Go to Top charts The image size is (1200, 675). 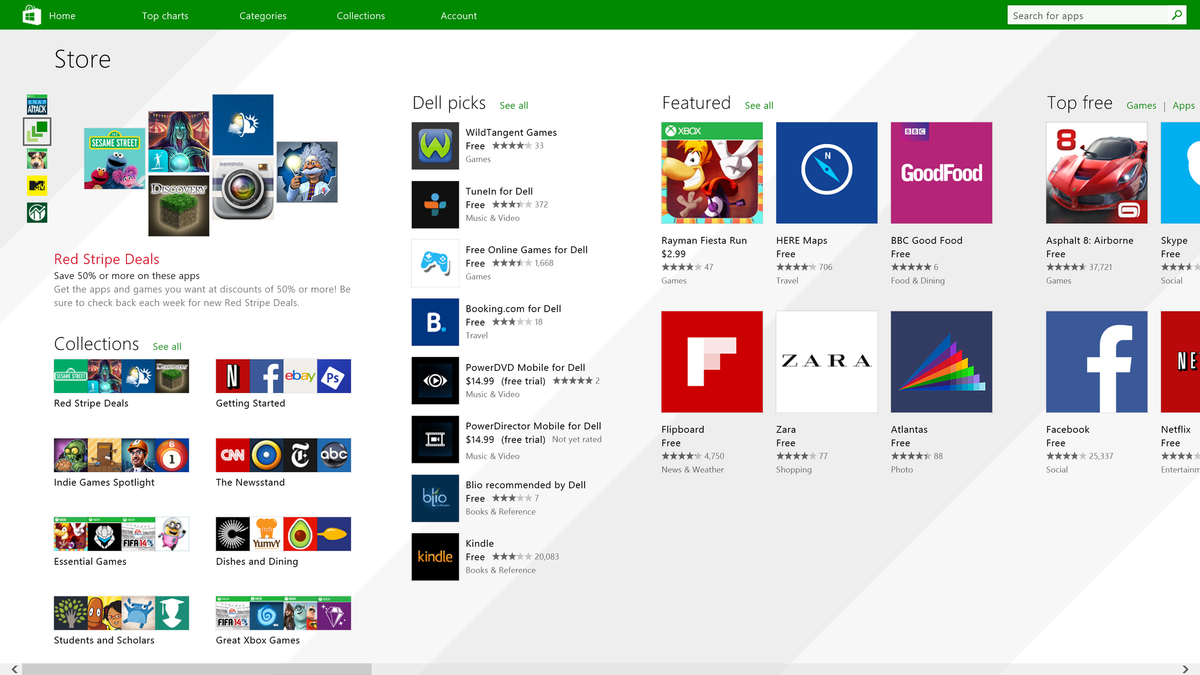[164, 15]
